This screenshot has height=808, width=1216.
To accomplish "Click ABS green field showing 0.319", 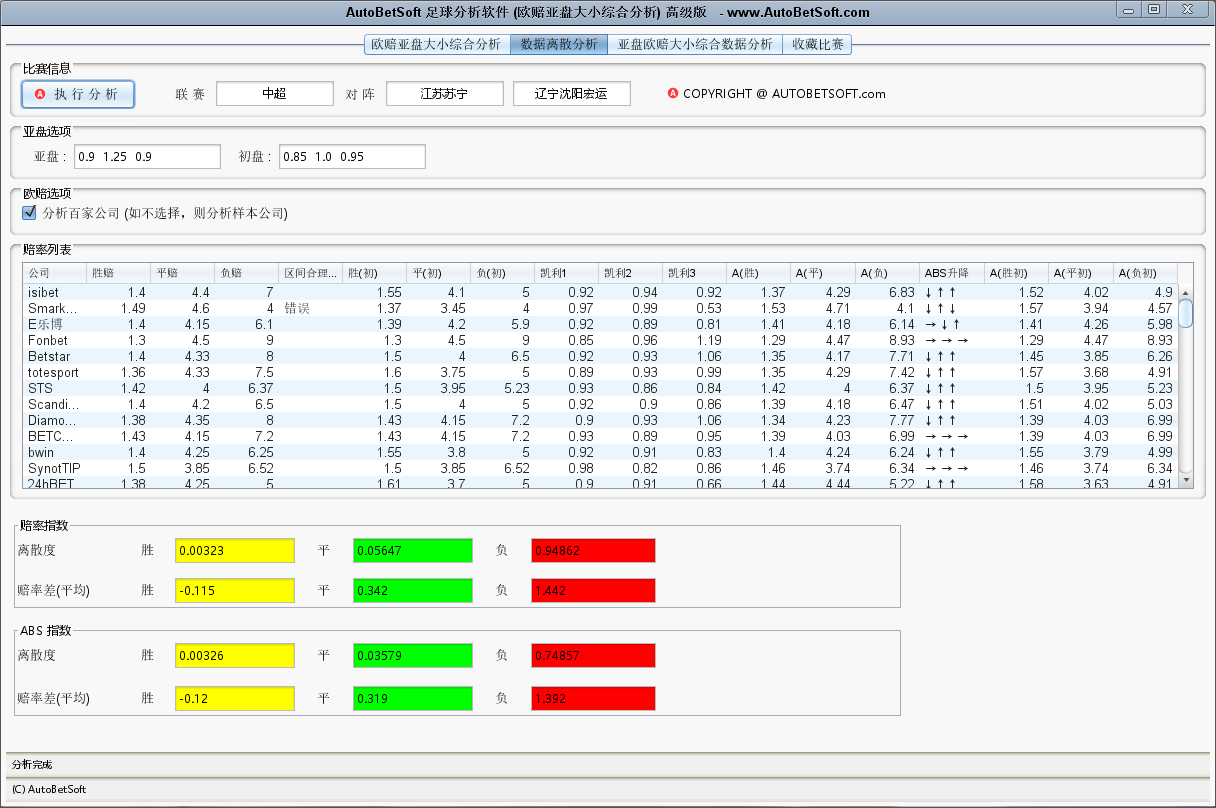I will pyautogui.click(x=413, y=698).
